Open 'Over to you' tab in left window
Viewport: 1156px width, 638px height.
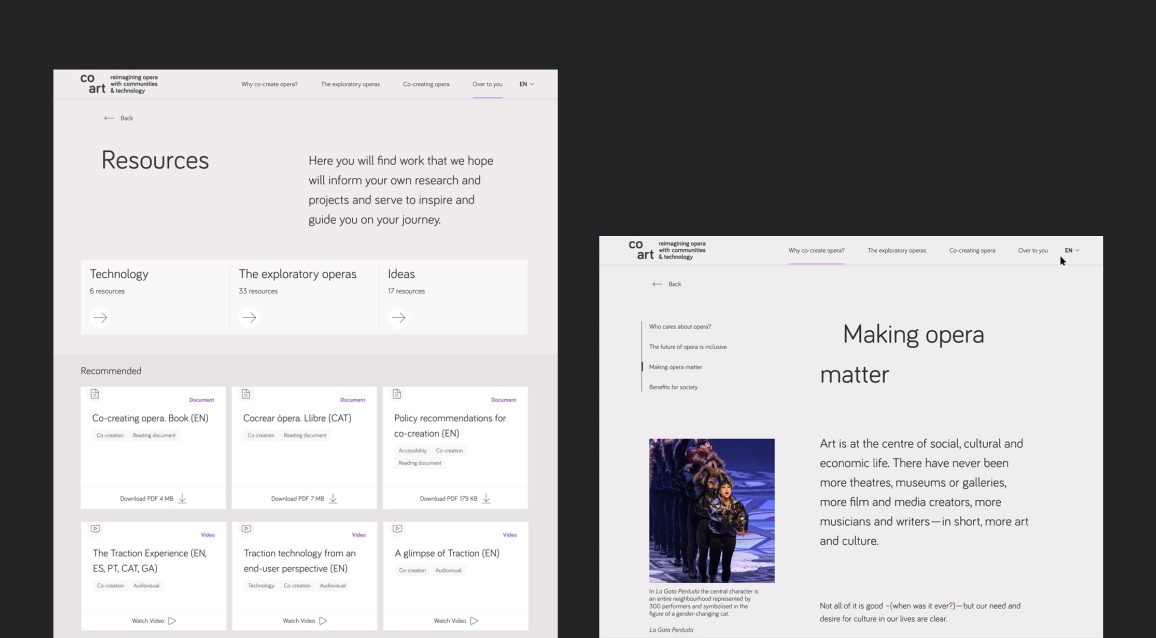[487, 84]
